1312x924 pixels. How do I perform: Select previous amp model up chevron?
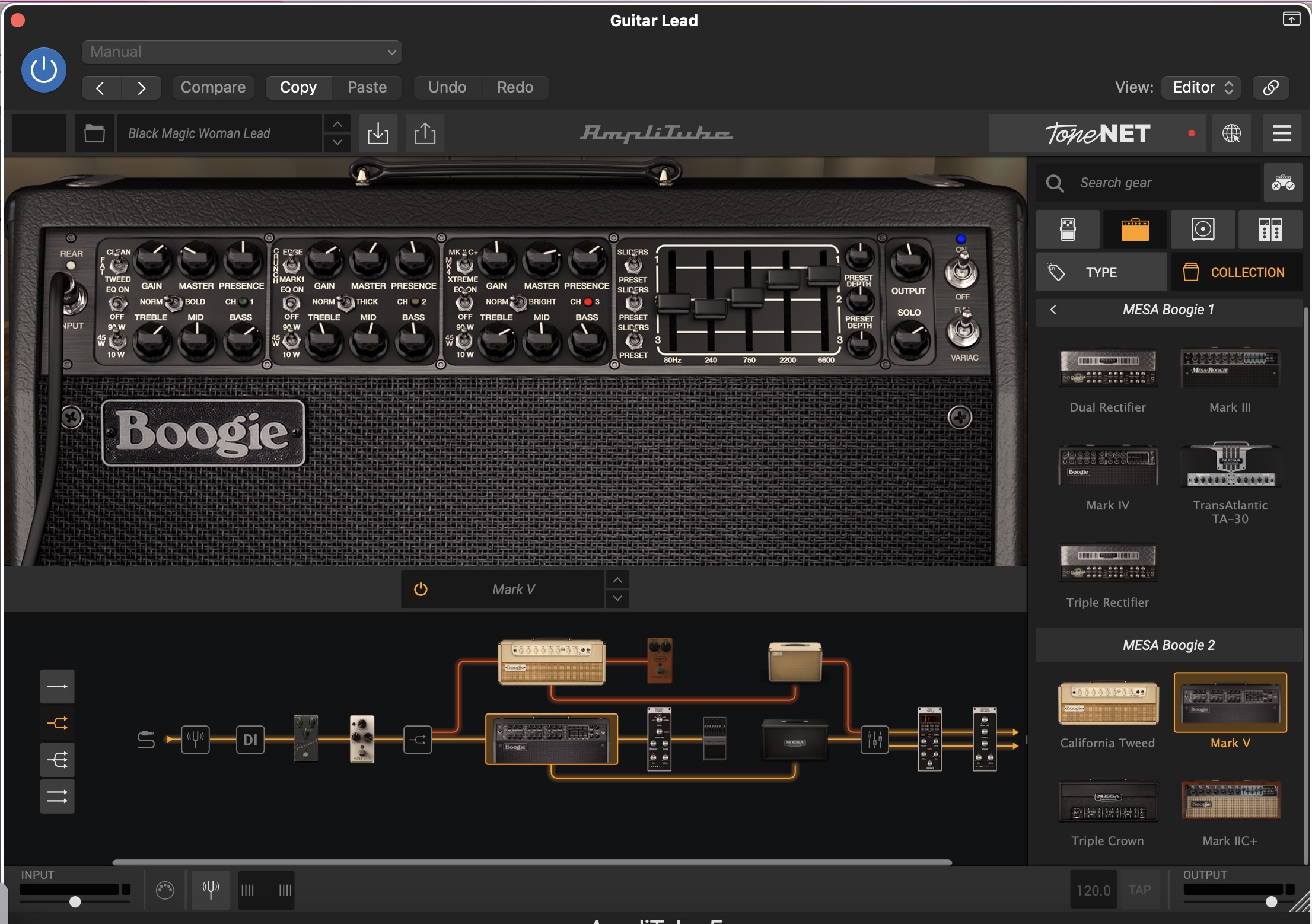pos(617,580)
